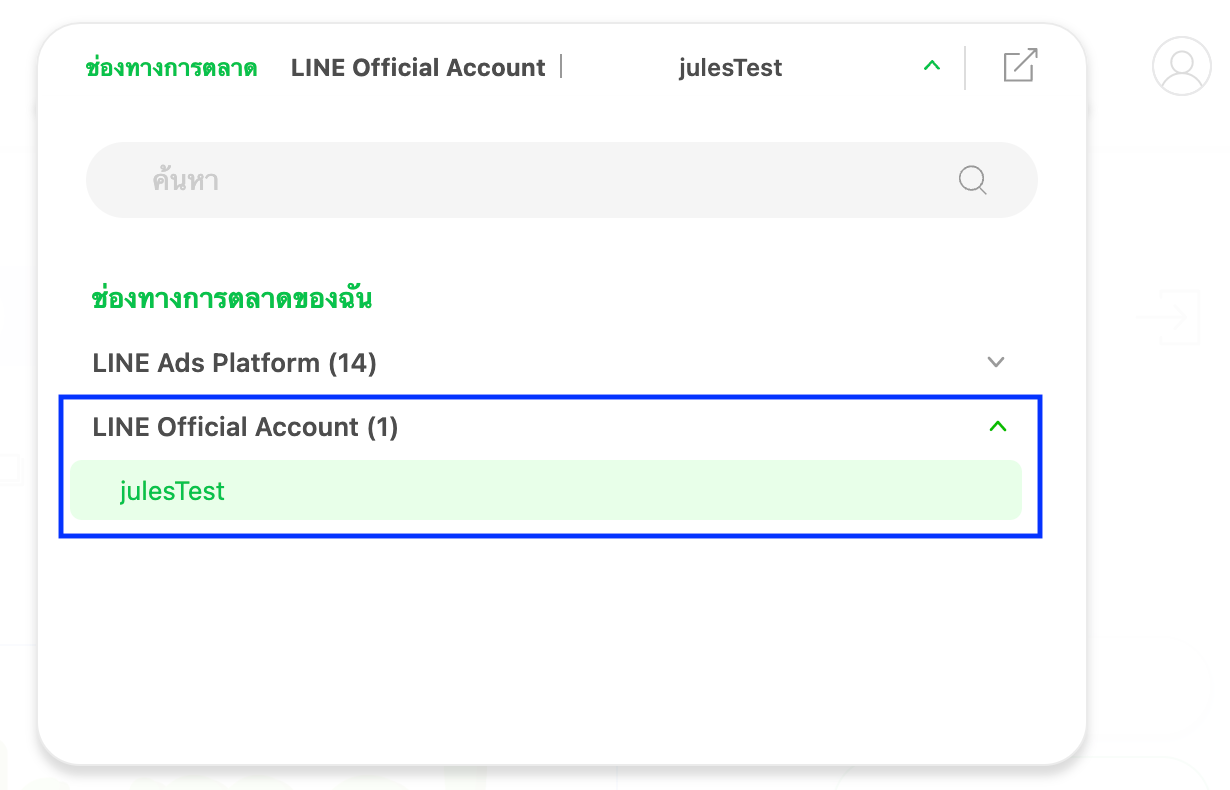Click the ค้นหา search field
The image size is (1230, 790).
[562, 180]
